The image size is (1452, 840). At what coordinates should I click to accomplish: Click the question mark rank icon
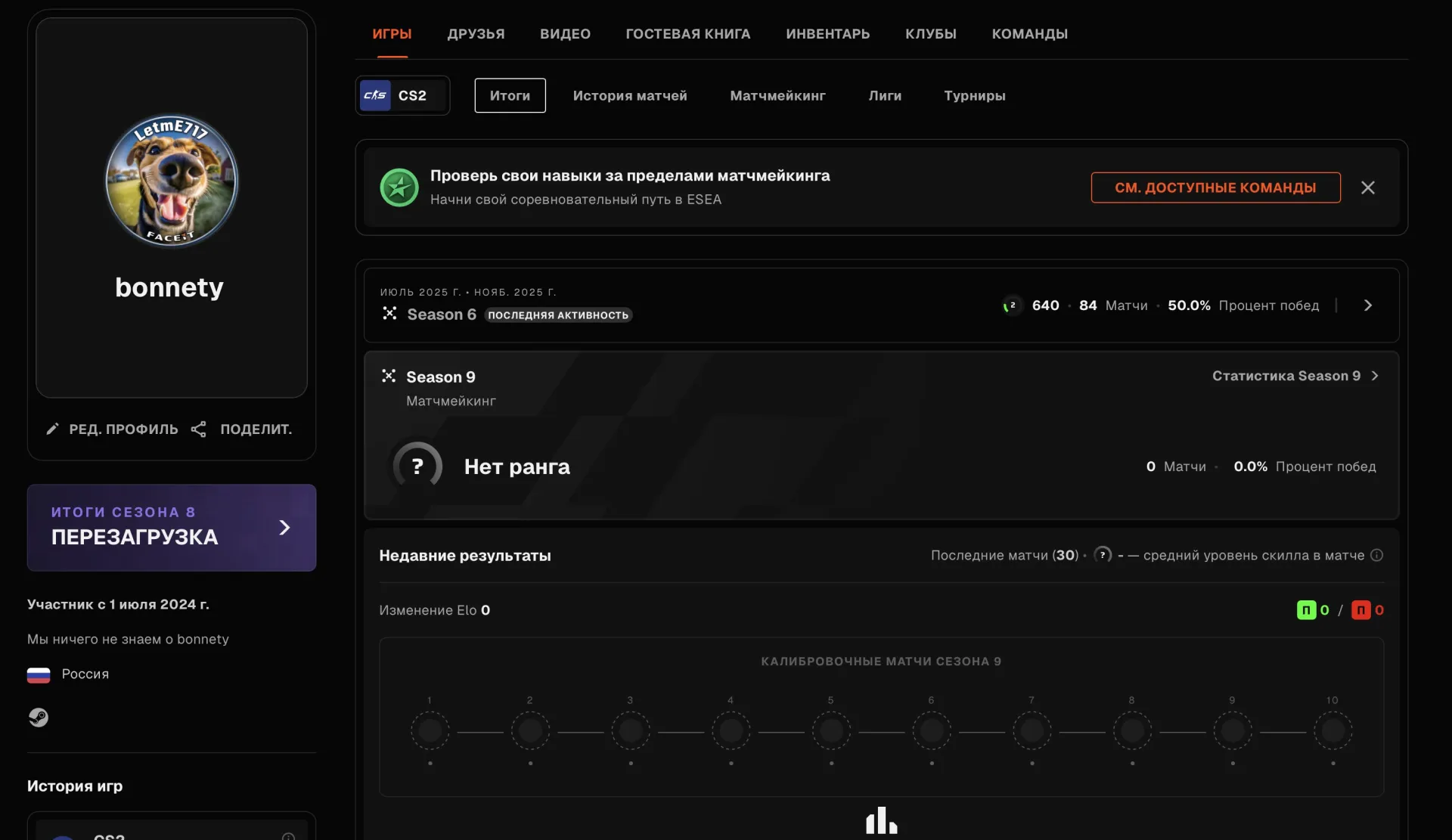coord(417,466)
